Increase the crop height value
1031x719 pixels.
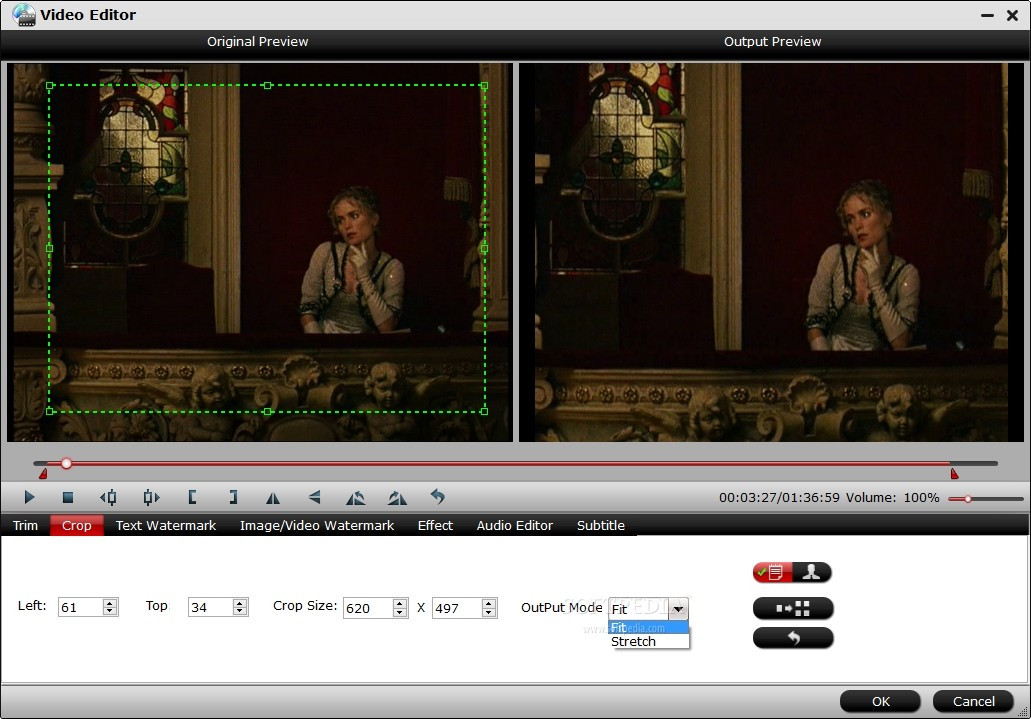pyautogui.click(x=489, y=603)
